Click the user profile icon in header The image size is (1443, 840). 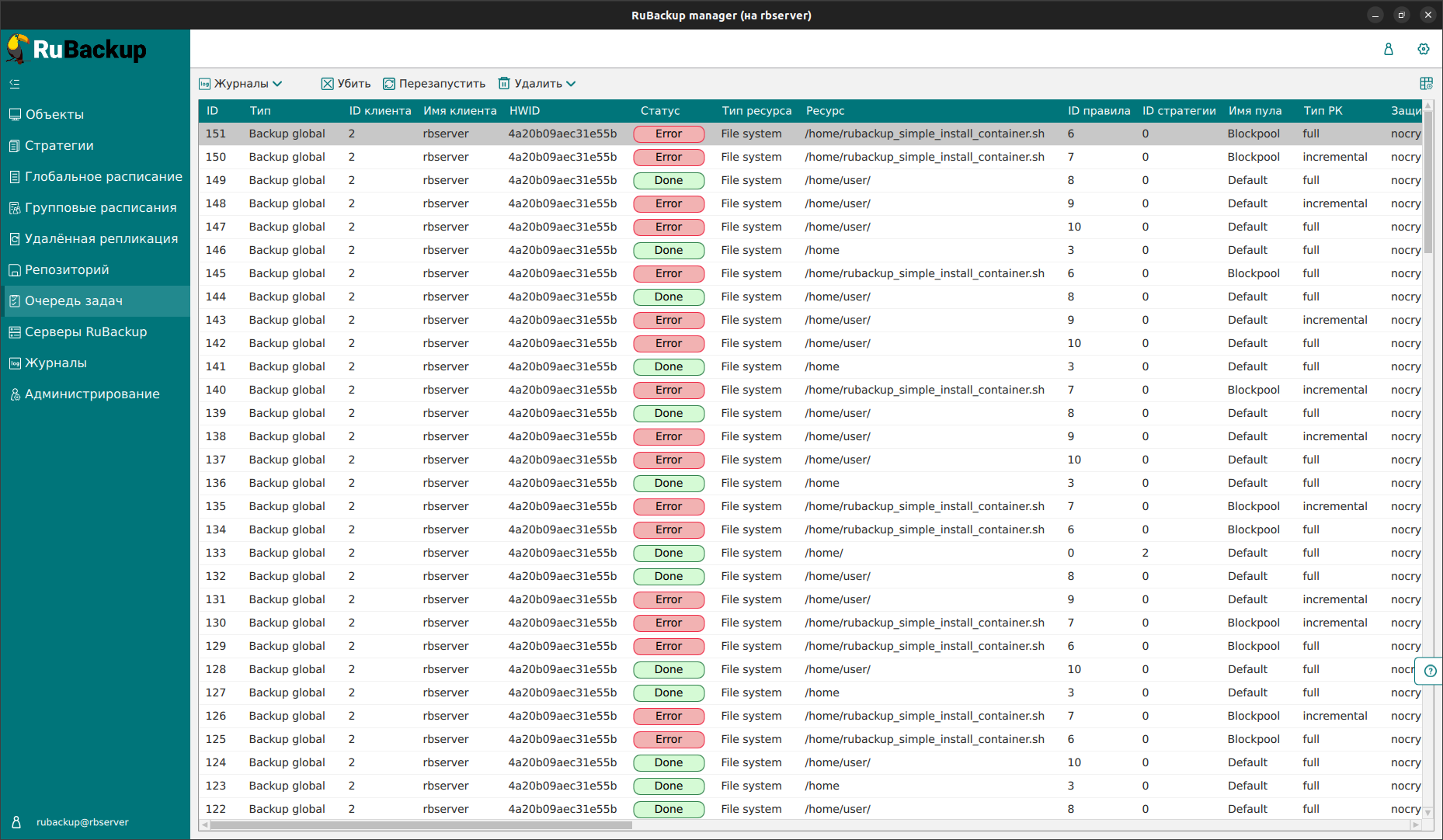click(x=1389, y=49)
